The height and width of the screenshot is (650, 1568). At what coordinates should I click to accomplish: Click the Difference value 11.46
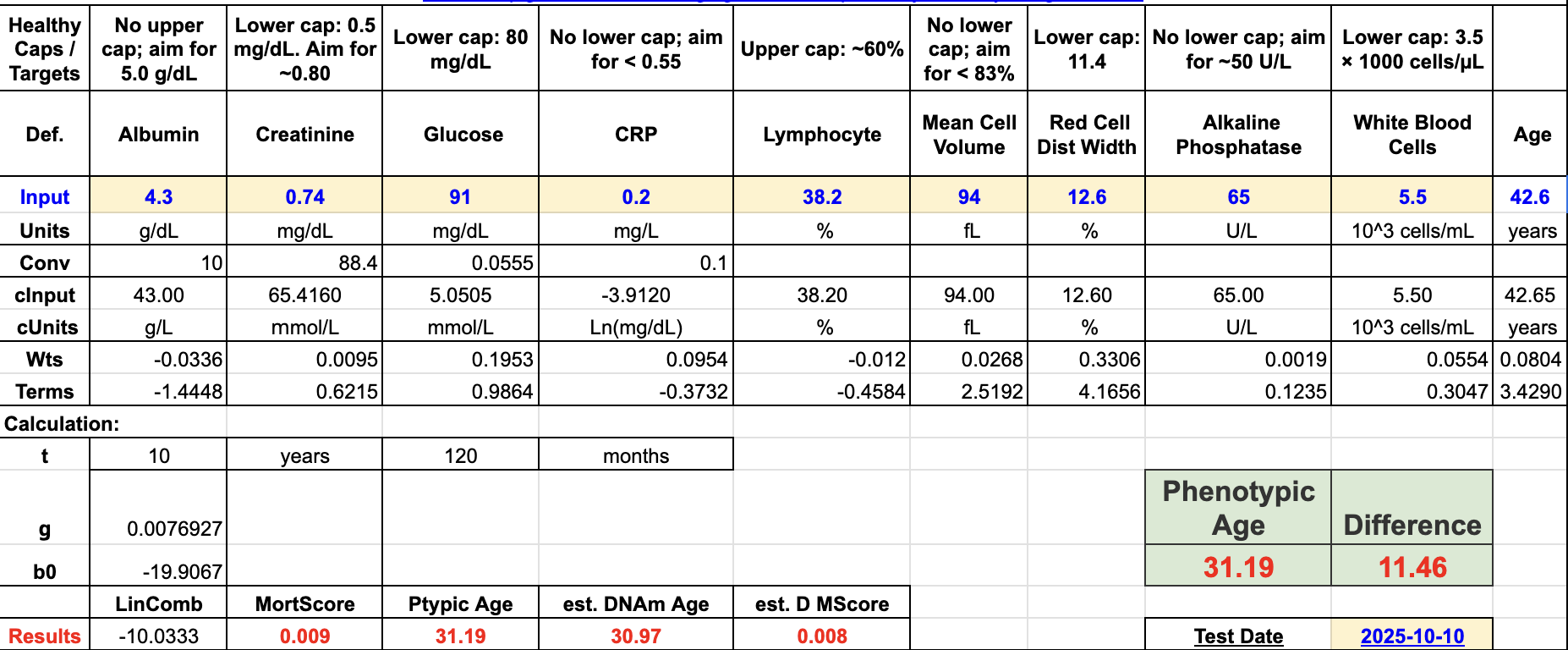(x=1412, y=566)
